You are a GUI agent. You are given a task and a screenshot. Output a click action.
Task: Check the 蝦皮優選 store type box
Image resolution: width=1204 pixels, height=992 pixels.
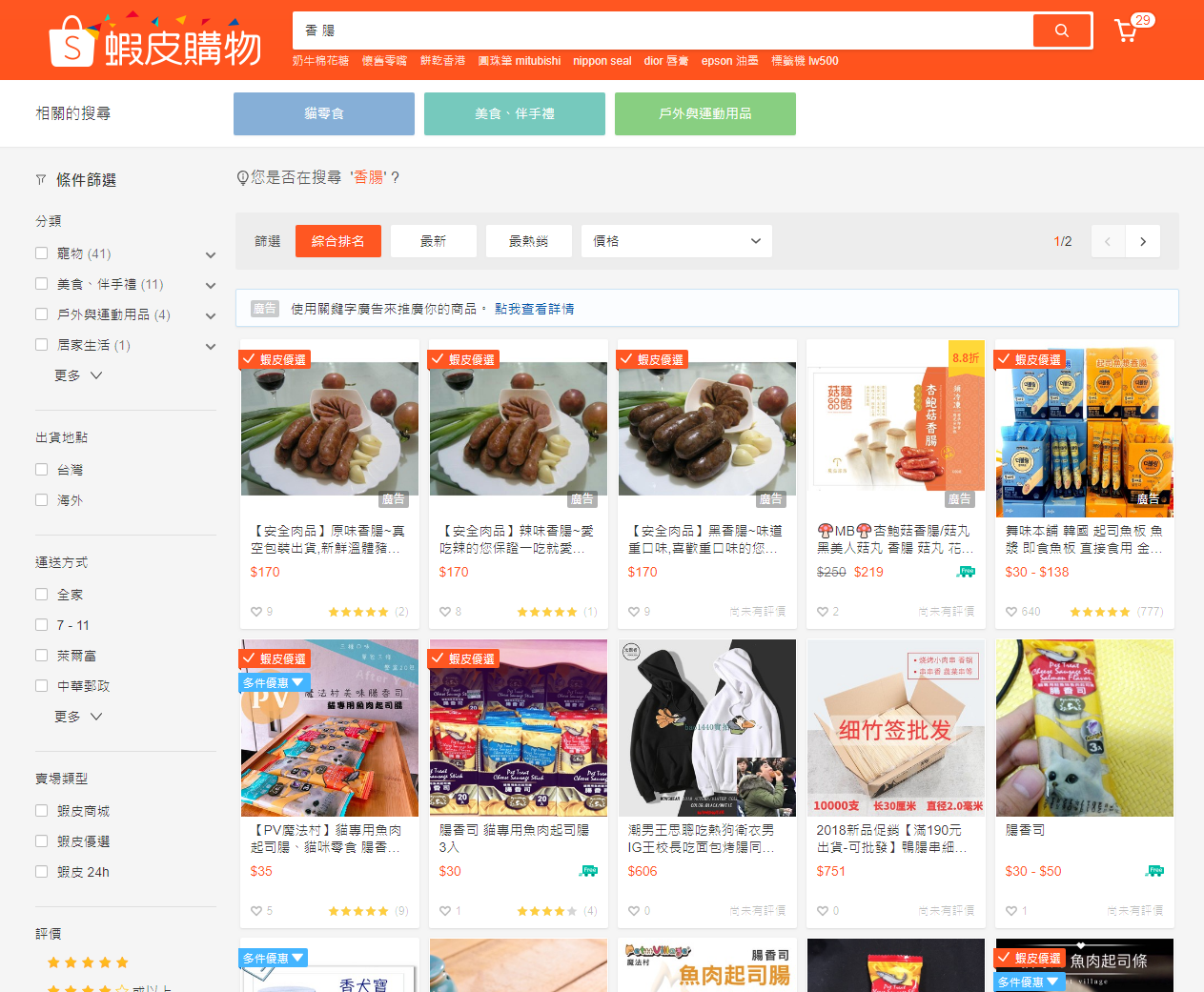click(x=41, y=841)
